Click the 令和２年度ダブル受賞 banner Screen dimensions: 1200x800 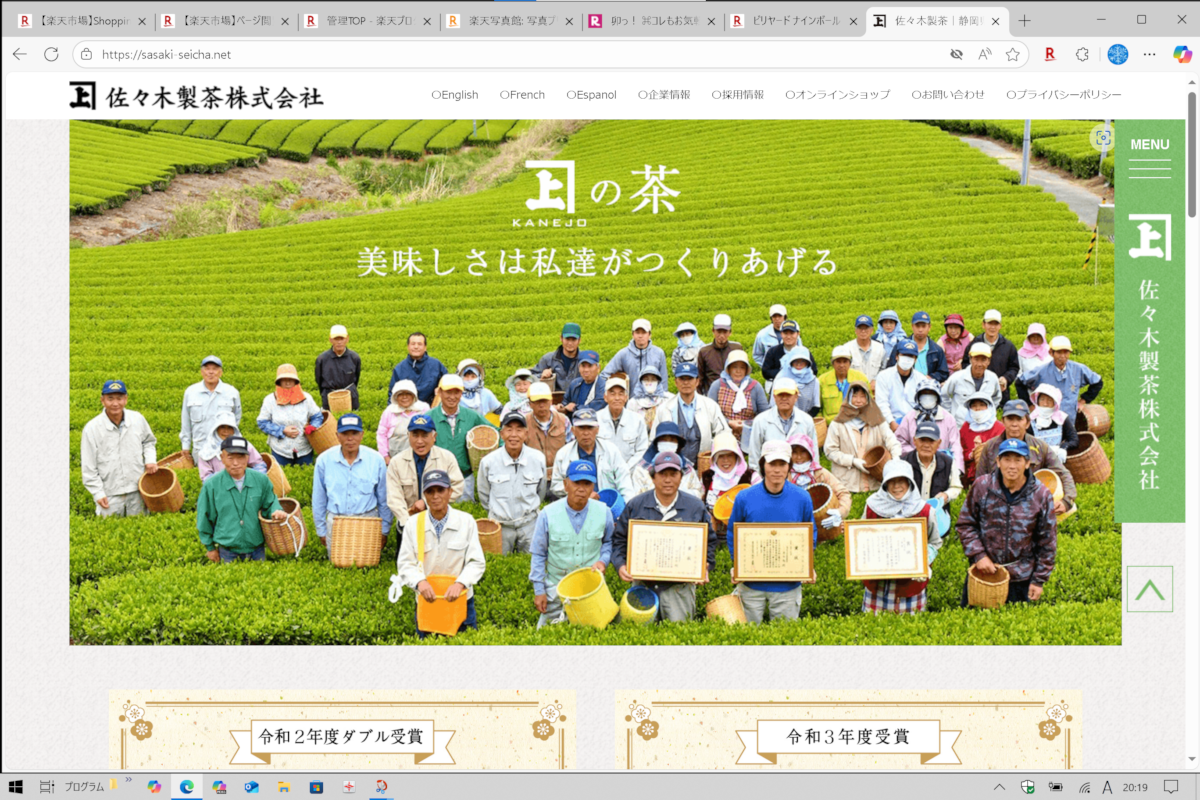tap(342, 732)
